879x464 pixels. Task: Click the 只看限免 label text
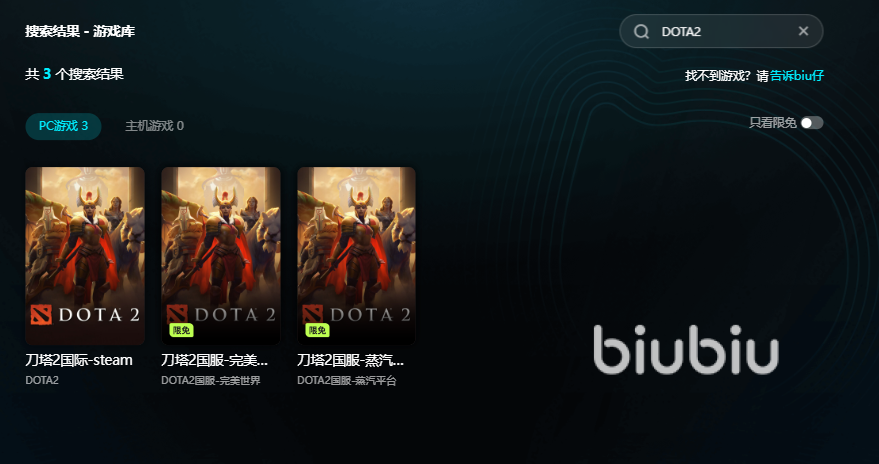(x=772, y=123)
